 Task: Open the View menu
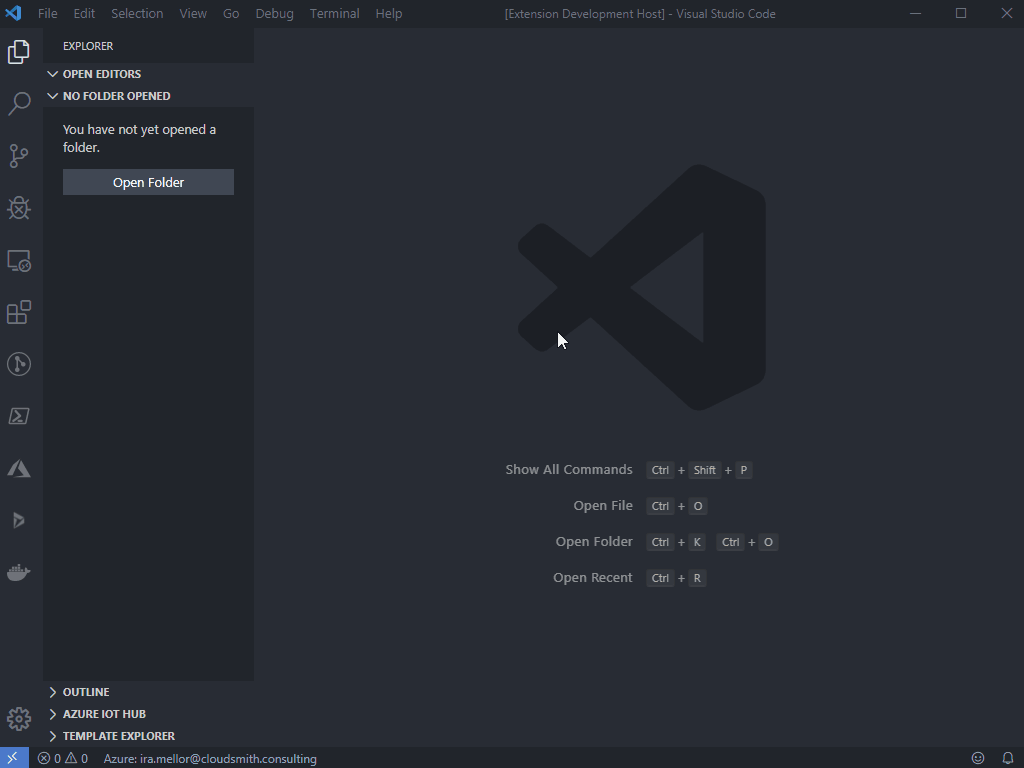point(193,13)
